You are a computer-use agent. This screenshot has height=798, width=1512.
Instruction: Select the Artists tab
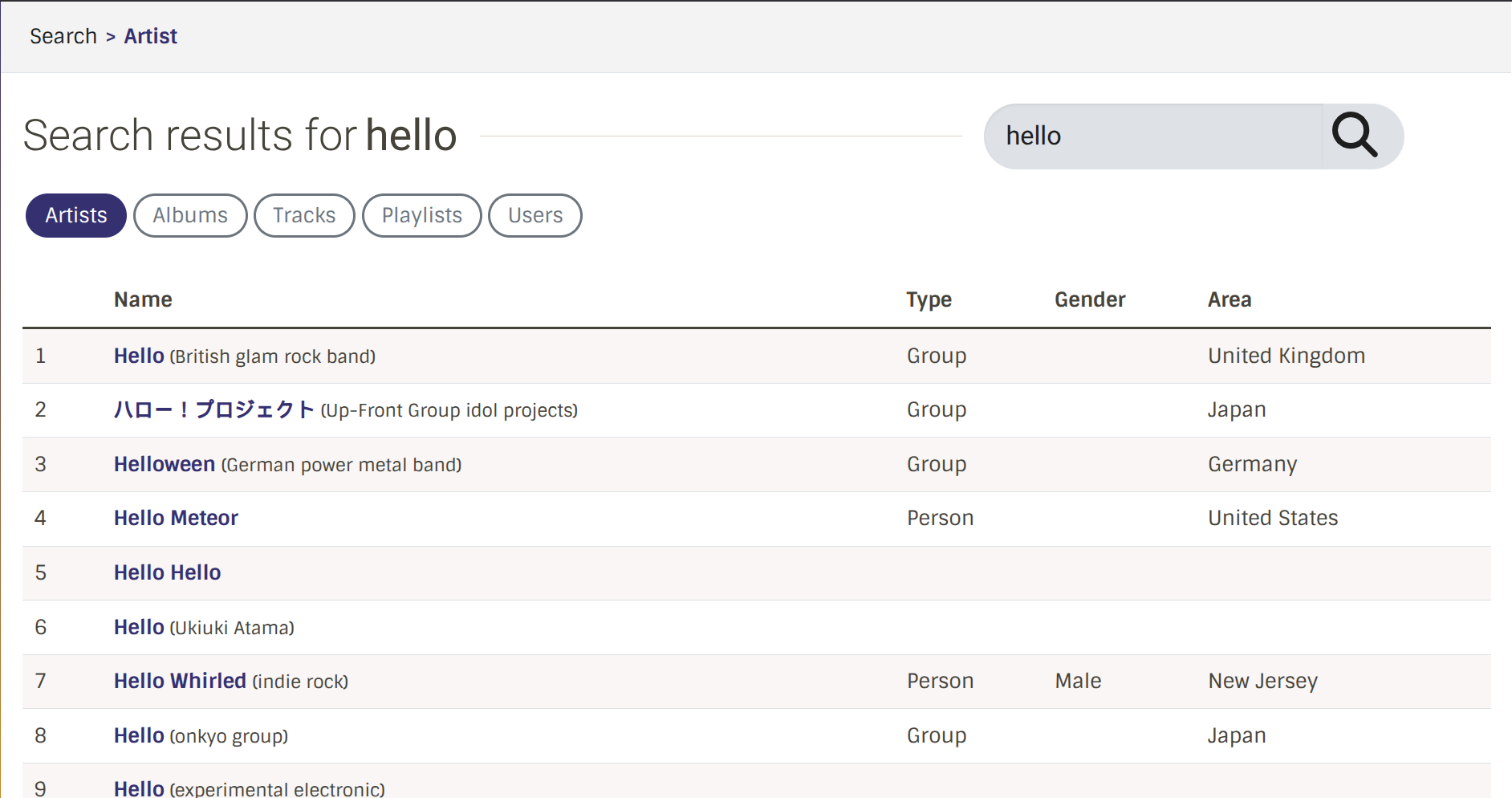coord(76,215)
